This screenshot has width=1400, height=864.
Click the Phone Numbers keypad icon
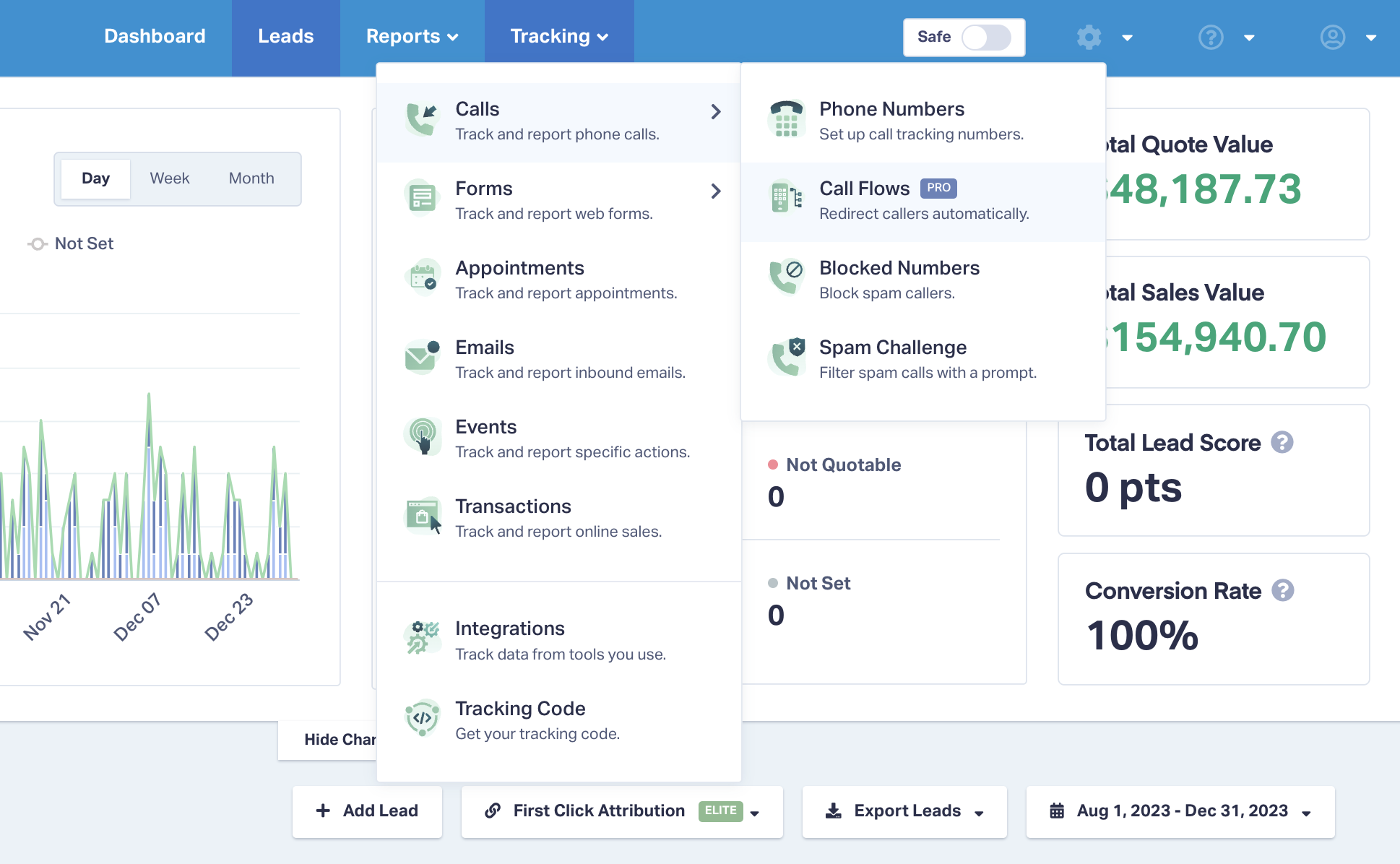pyautogui.click(x=786, y=120)
